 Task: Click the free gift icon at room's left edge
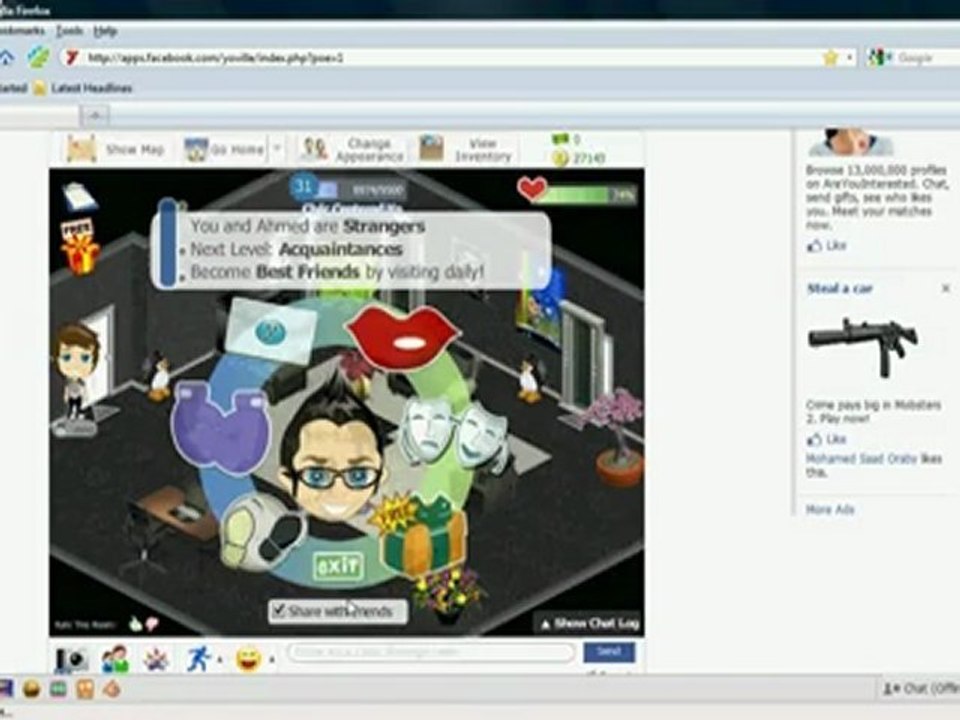pos(80,246)
